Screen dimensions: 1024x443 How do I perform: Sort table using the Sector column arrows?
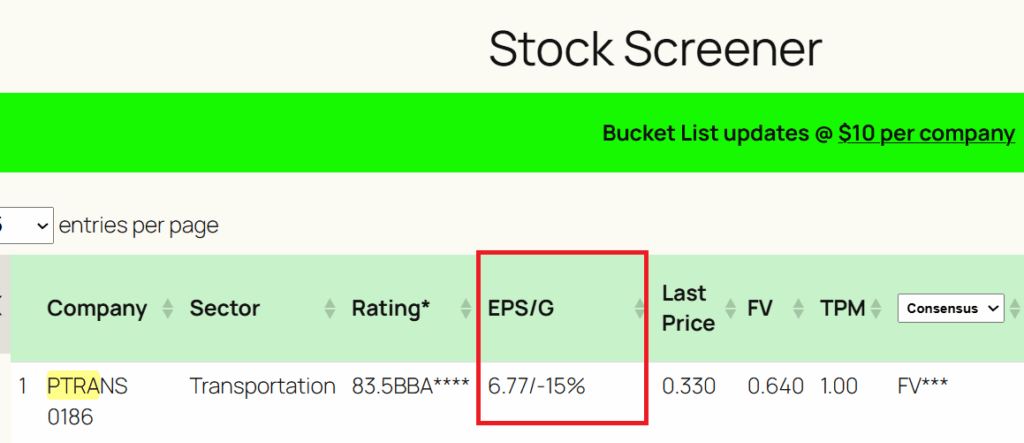coord(330,309)
